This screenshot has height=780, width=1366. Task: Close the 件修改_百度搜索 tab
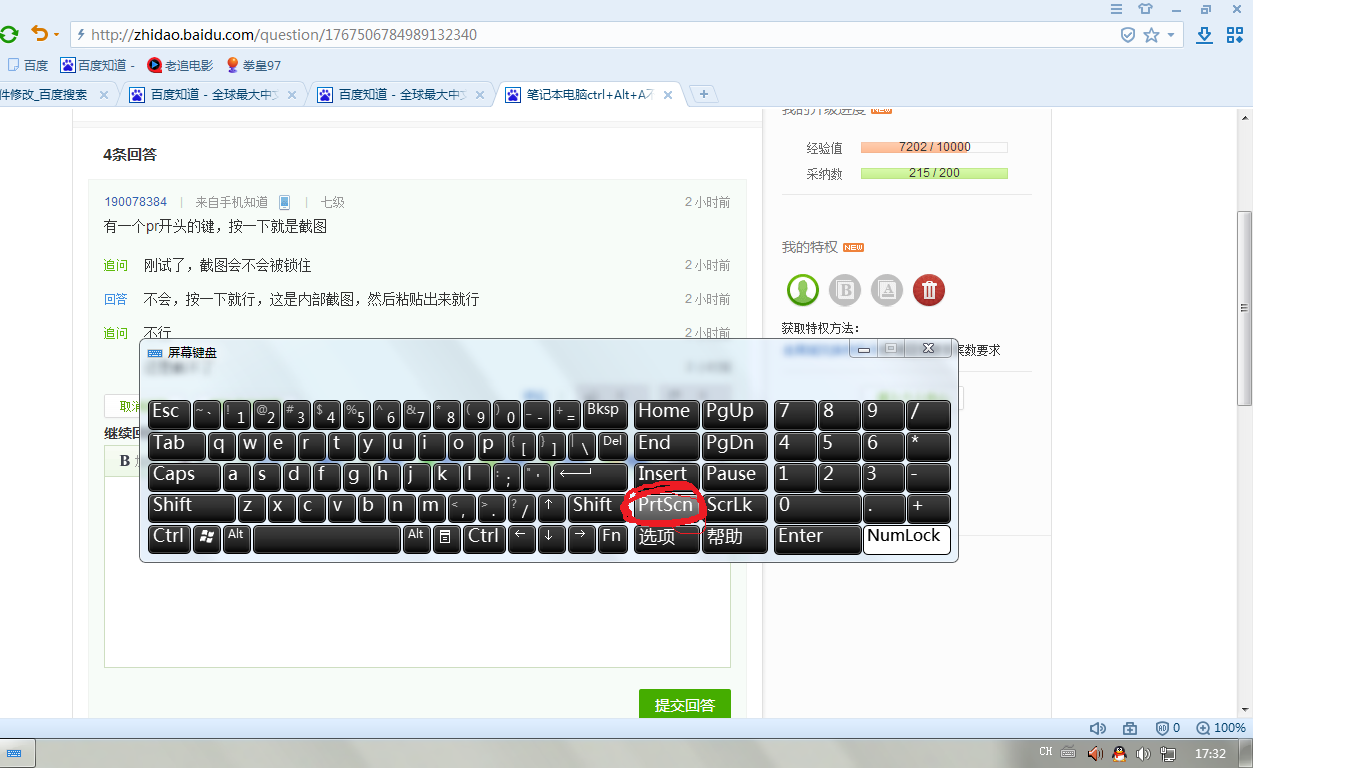pyautogui.click(x=104, y=95)
